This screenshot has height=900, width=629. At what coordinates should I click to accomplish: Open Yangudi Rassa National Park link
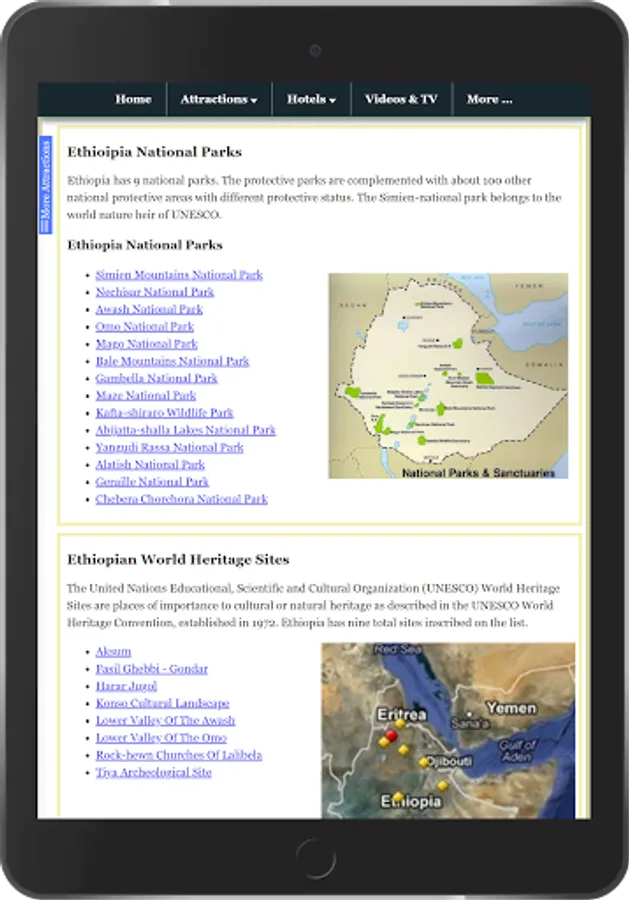(169, 447)
